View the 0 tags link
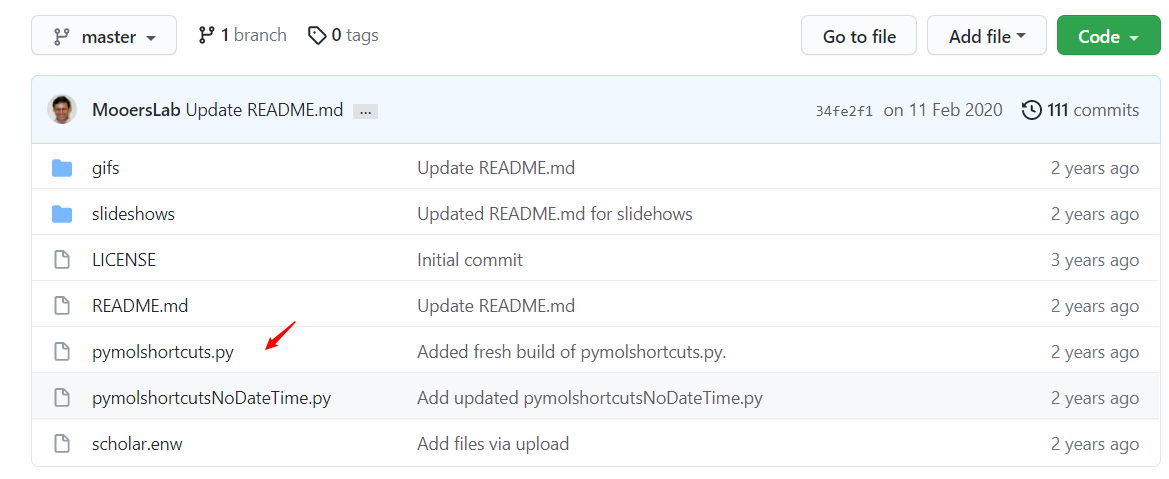 click(x=343, y=35)
